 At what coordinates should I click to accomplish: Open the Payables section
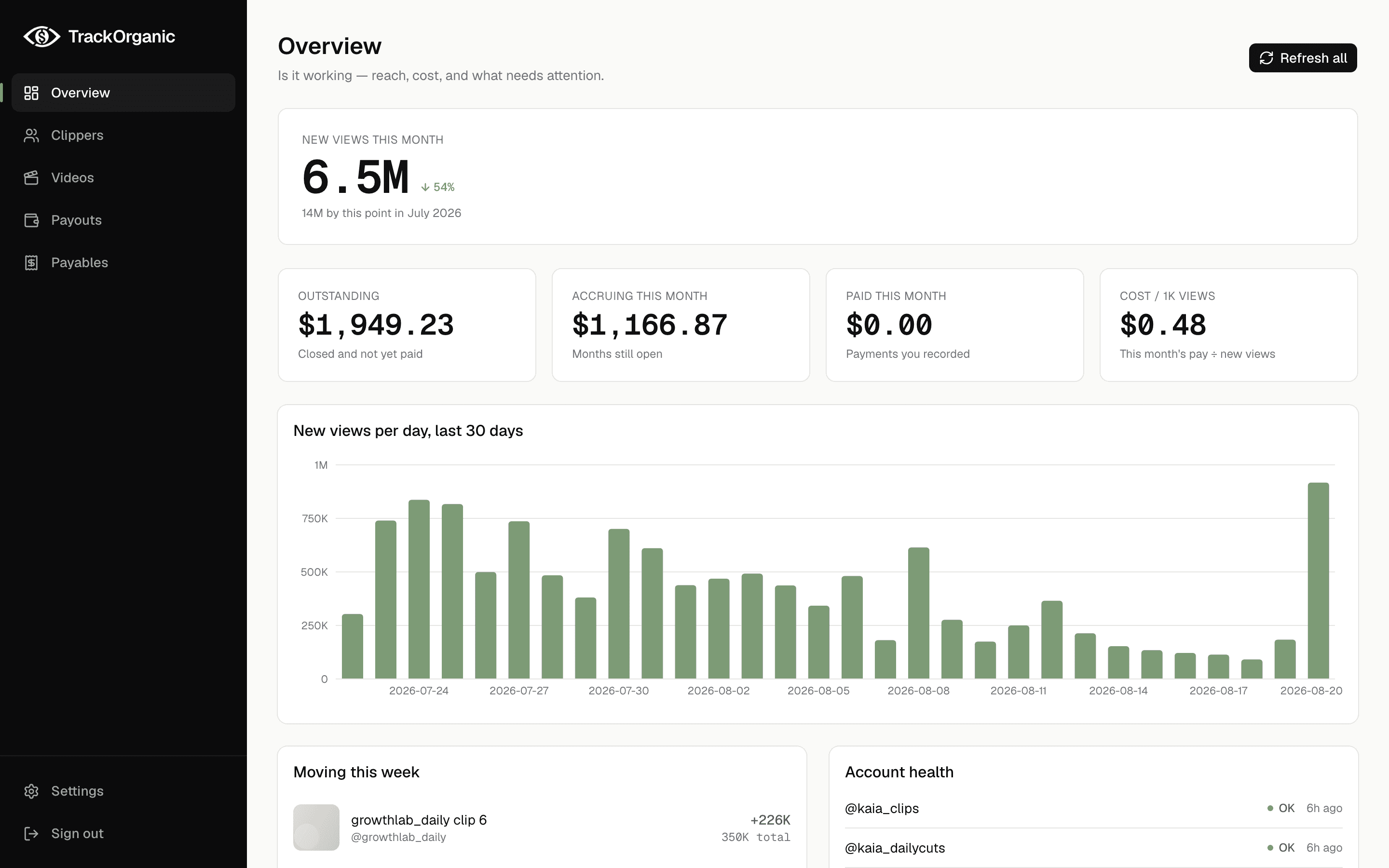coord(123,262)
